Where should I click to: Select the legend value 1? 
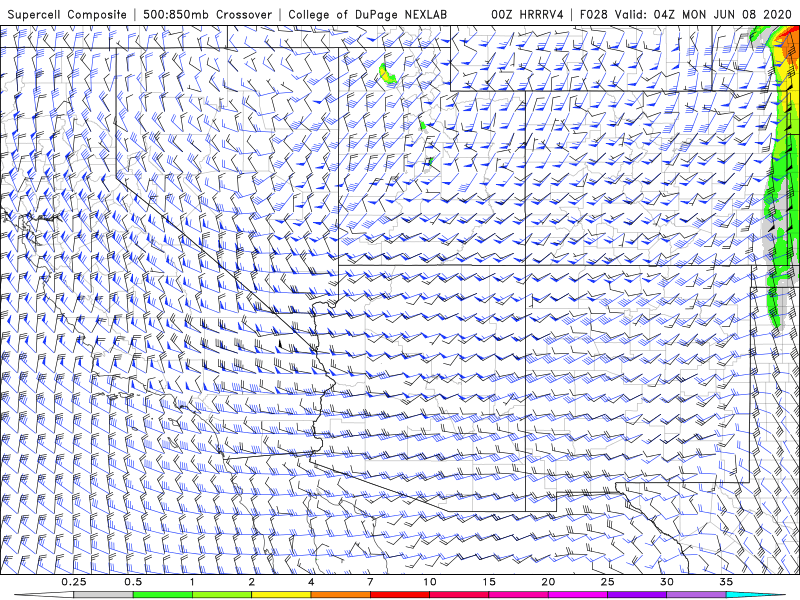pos(192,582)
